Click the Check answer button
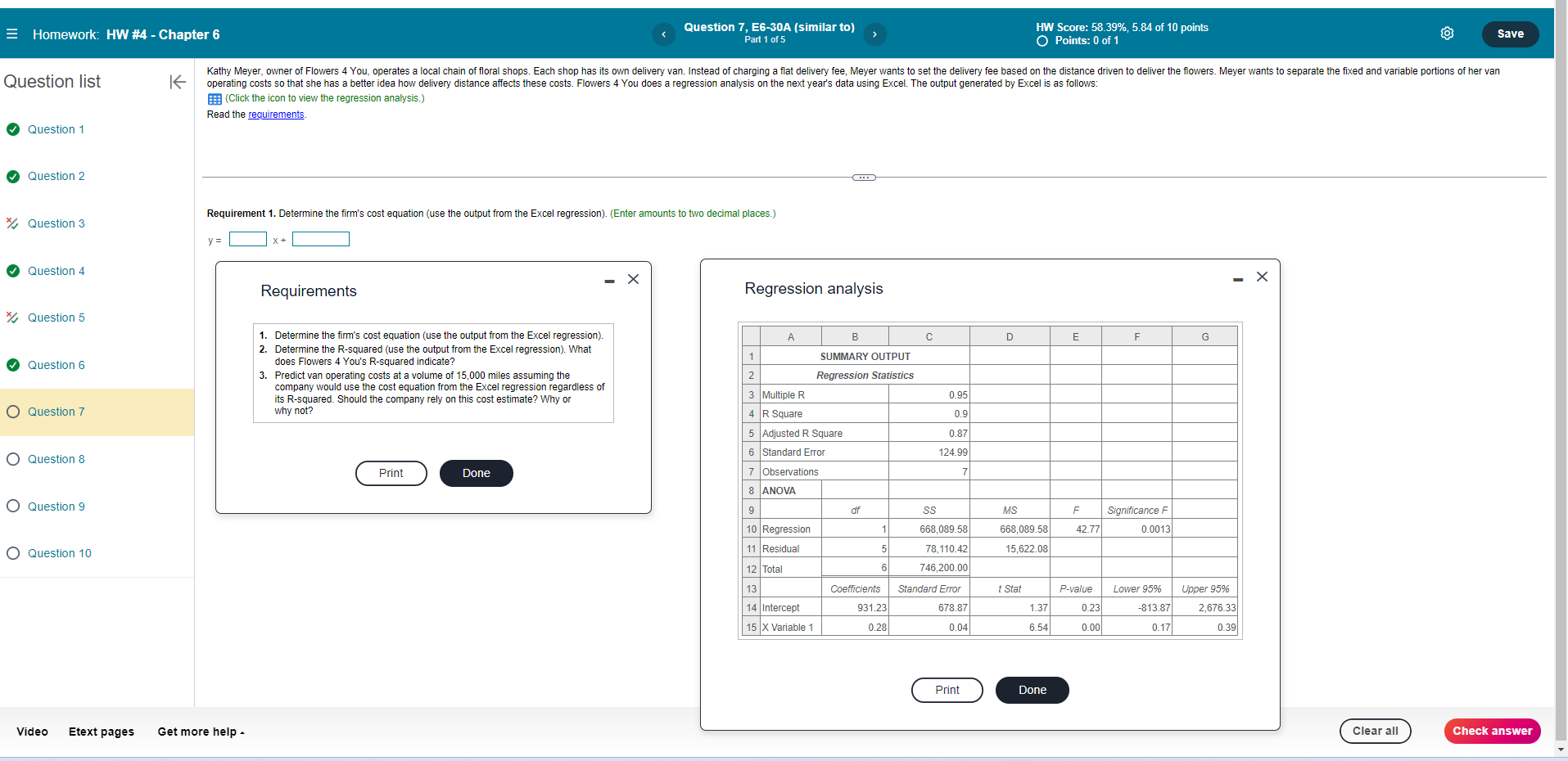This screenshot has width=1568, height=761. [1491, 731]
